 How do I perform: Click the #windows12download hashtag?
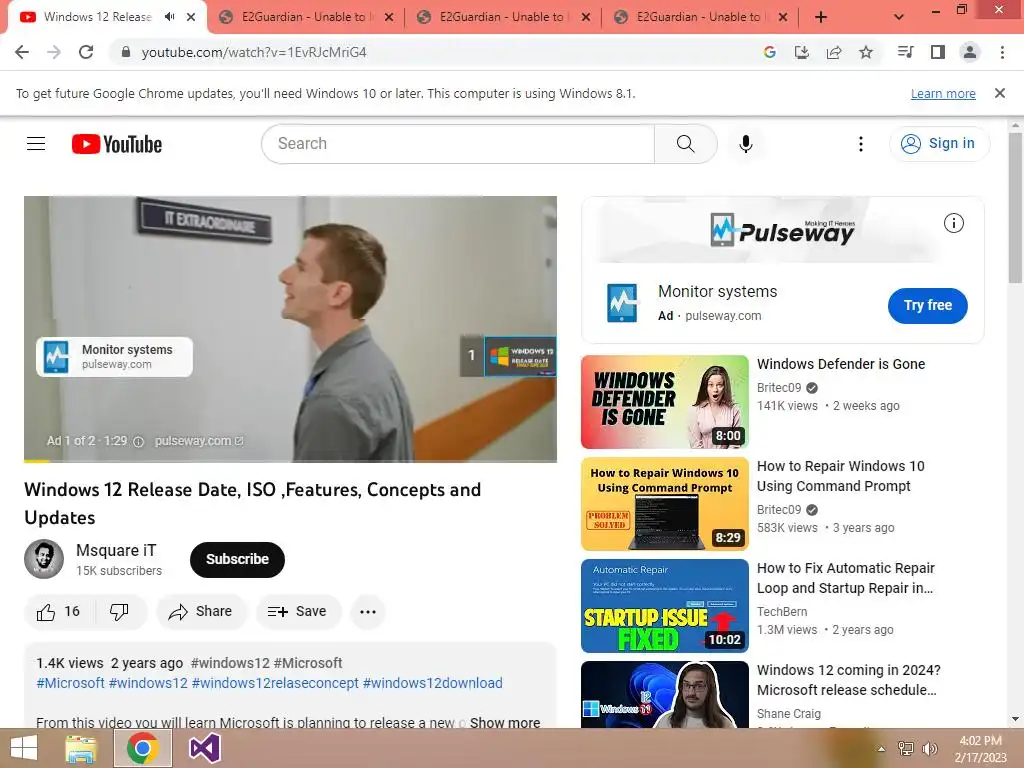(432, 683)
